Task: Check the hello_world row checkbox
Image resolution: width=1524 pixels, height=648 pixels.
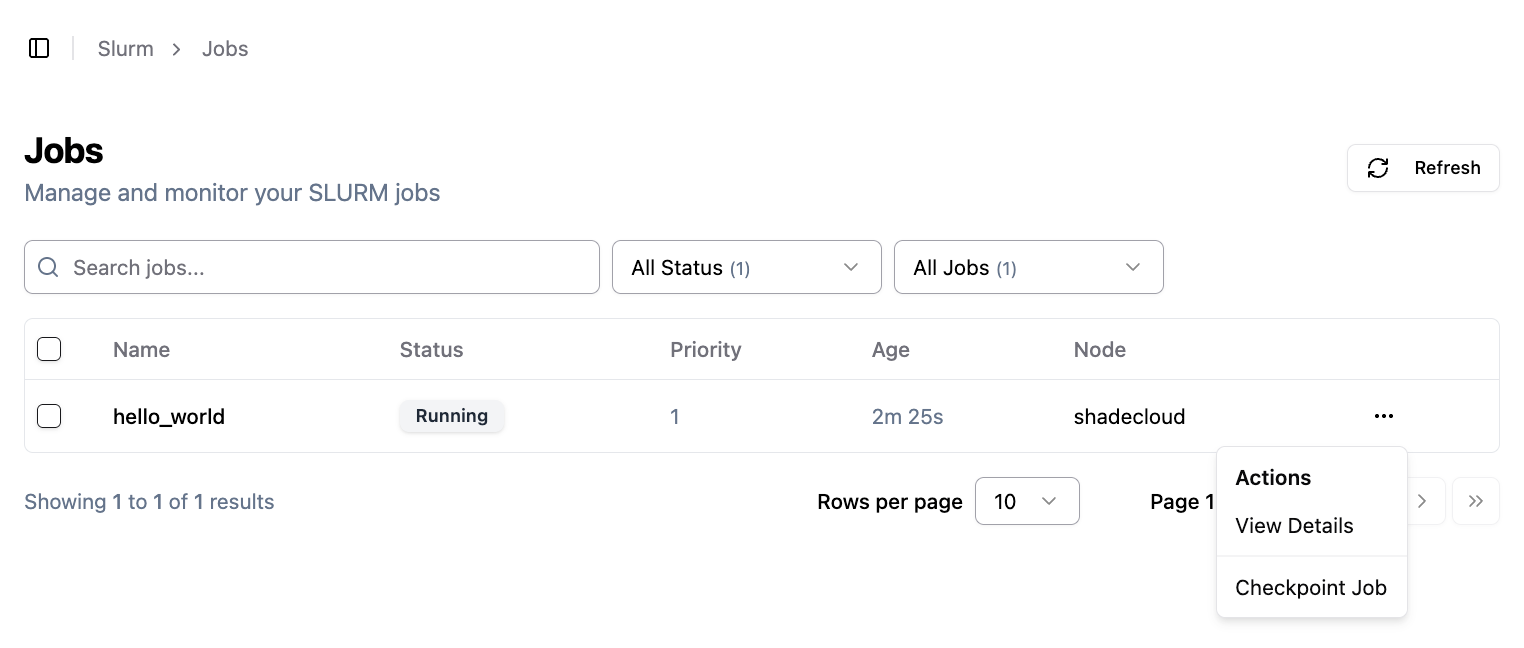Action: point(49,416)
